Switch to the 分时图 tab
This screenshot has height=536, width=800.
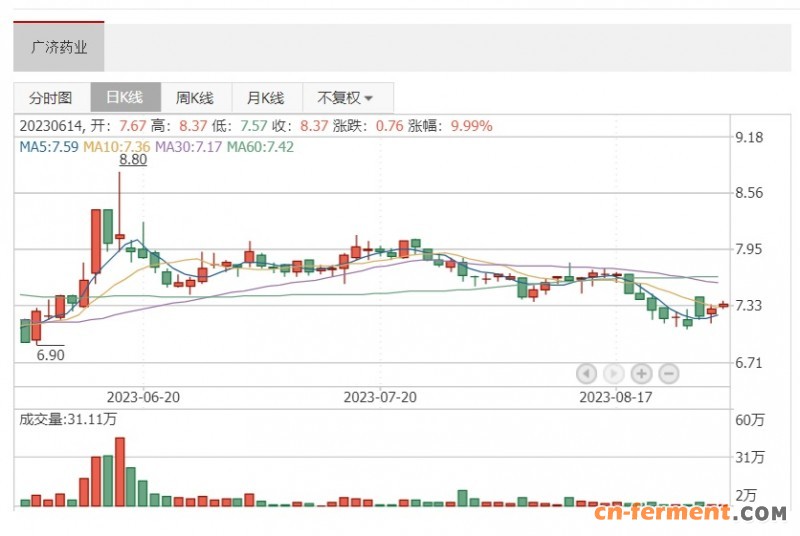point(51,98)
